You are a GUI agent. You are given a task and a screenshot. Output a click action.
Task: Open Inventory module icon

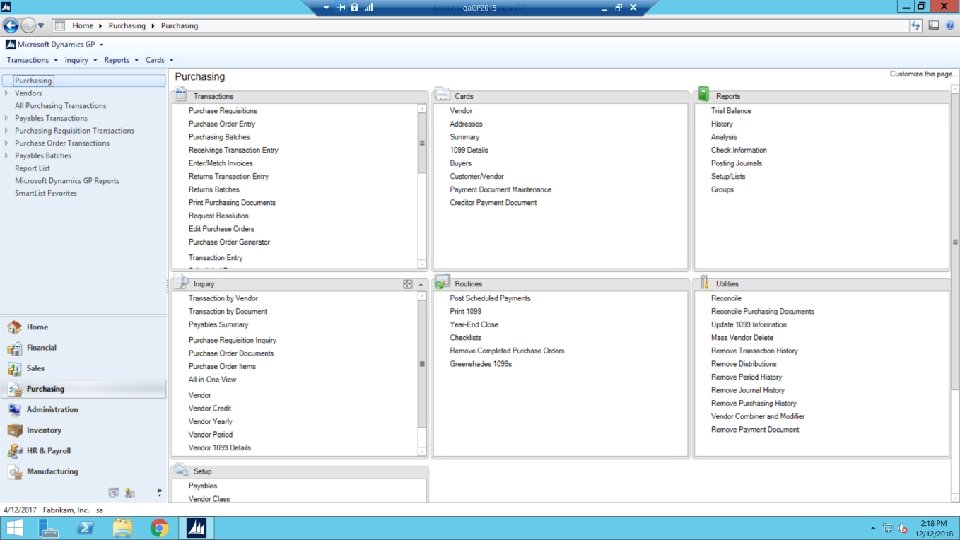(x=15, y=430)
